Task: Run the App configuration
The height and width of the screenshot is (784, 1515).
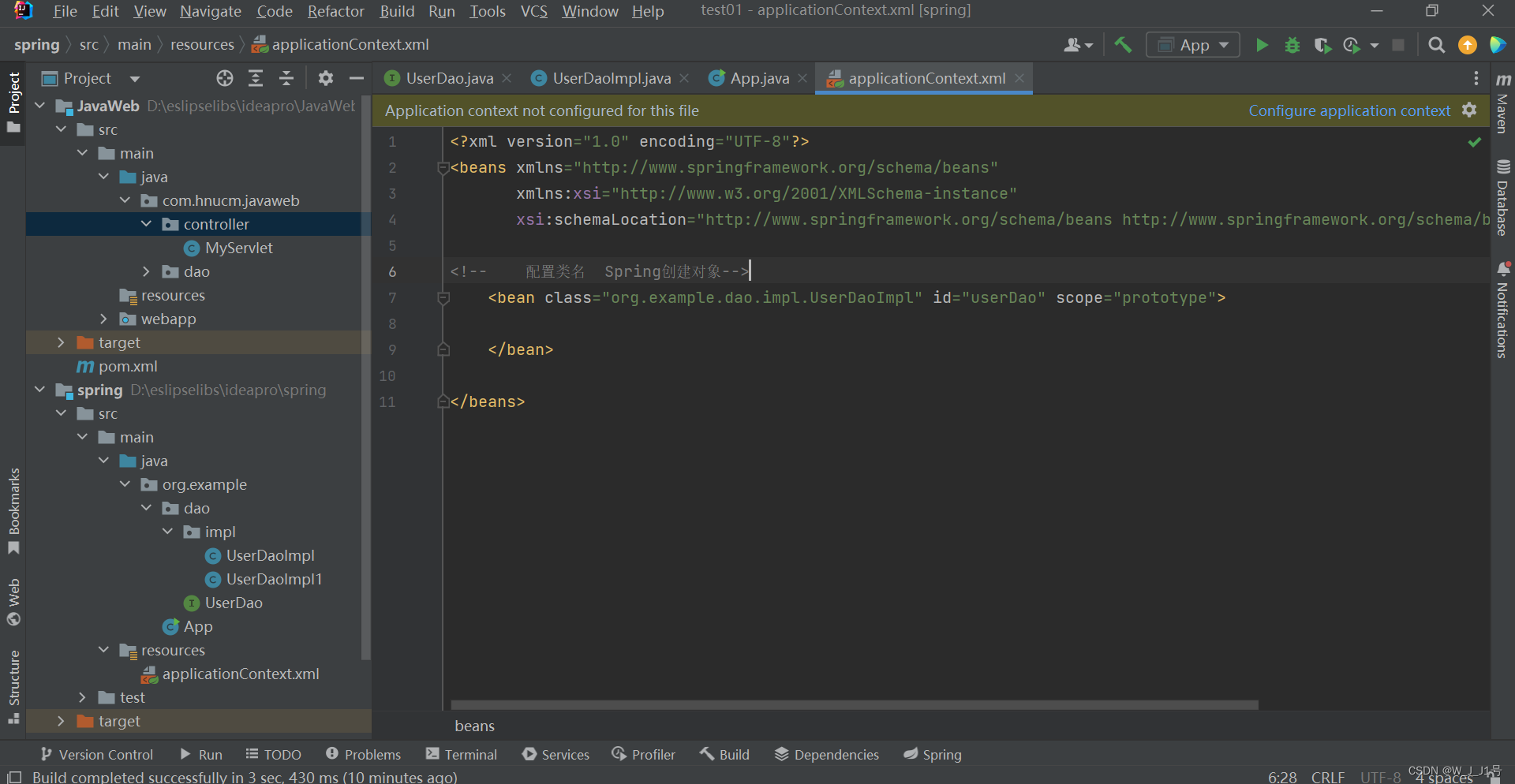Action: point(1262,45)
